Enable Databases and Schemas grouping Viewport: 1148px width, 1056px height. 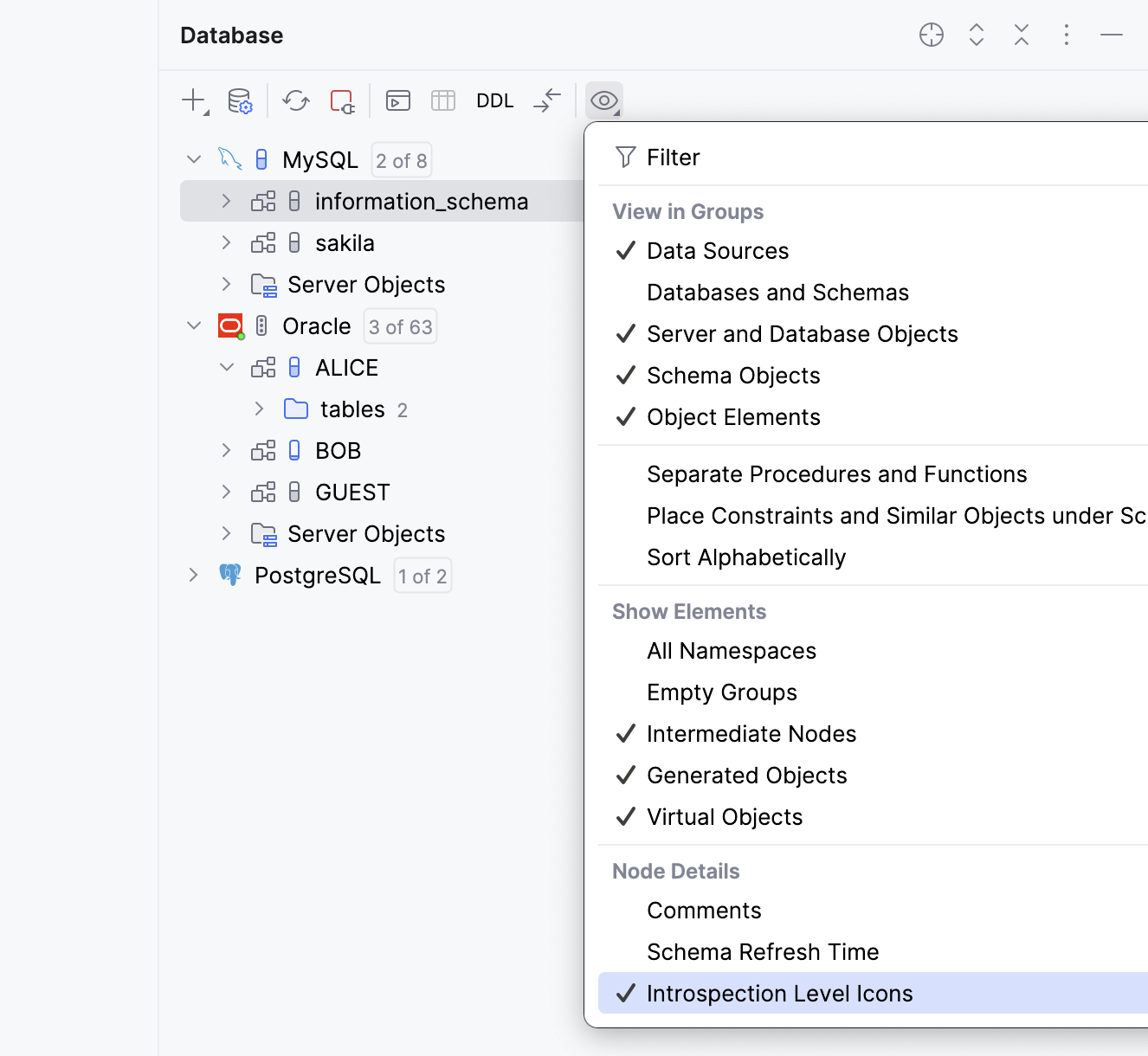(777, 293)
